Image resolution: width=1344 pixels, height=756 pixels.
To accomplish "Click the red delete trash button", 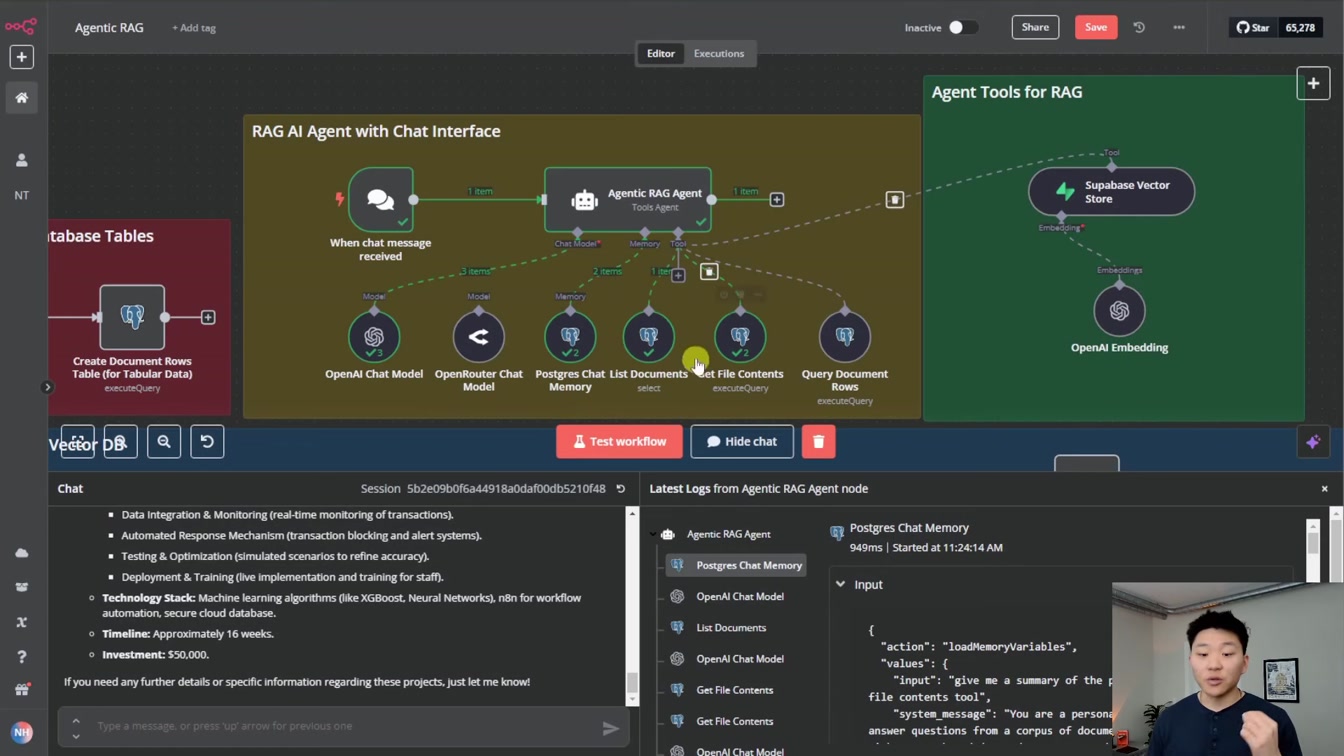I will point(818,441).
